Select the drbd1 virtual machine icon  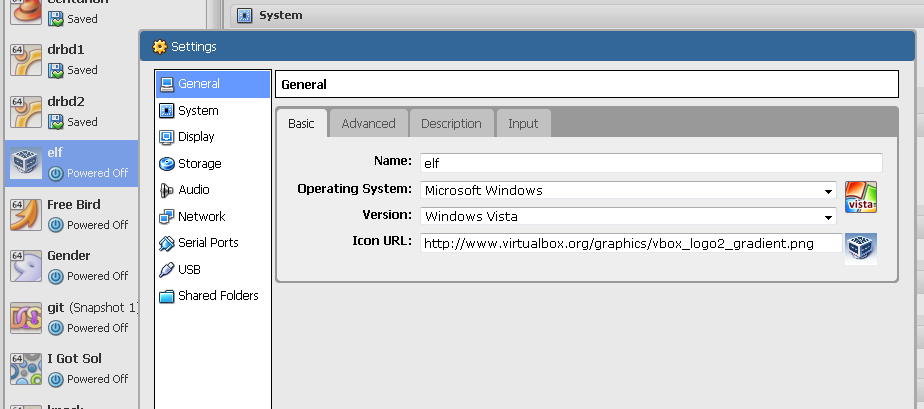[26, 60]
